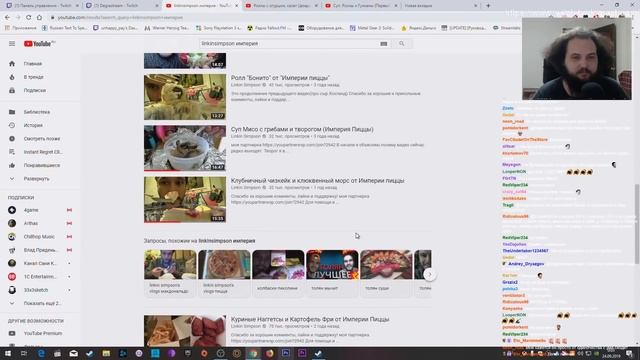Open Влад Предпи... channel subscription
This screenshot has height=360, width=640.
[x=40, y=250]
